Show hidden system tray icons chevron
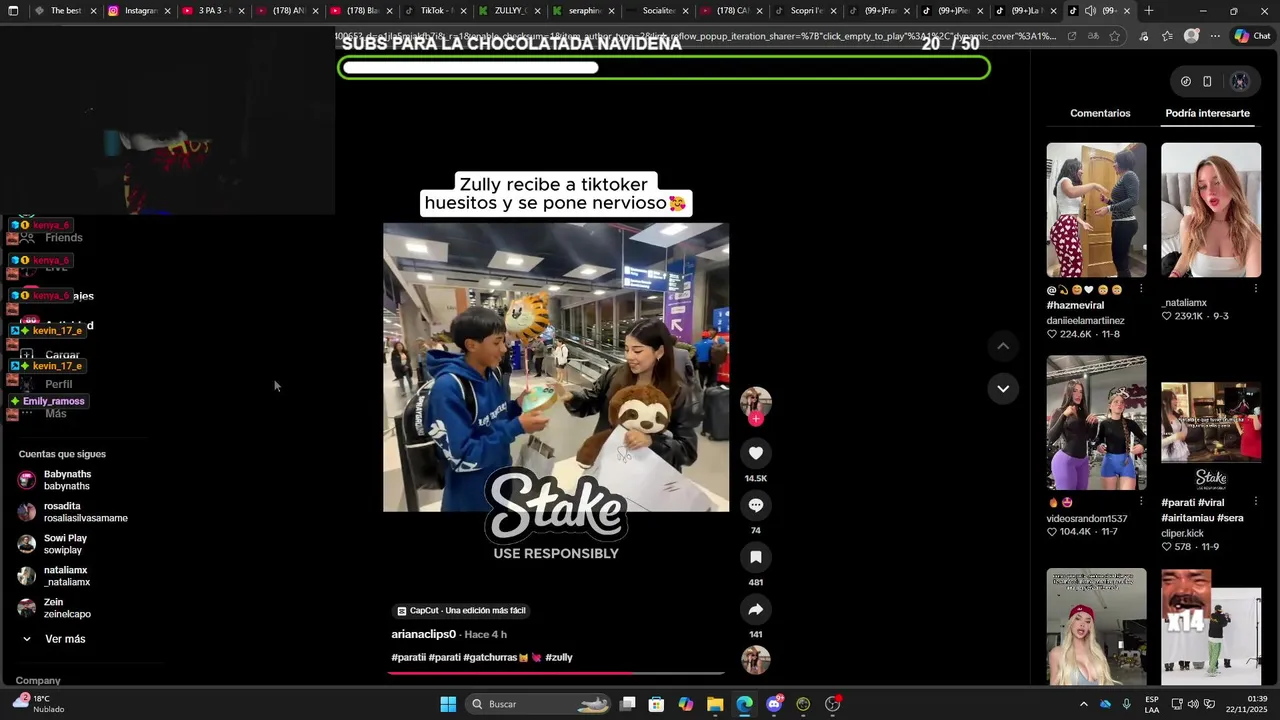This screenshot has height=720, width=1280. (1083, 704)
